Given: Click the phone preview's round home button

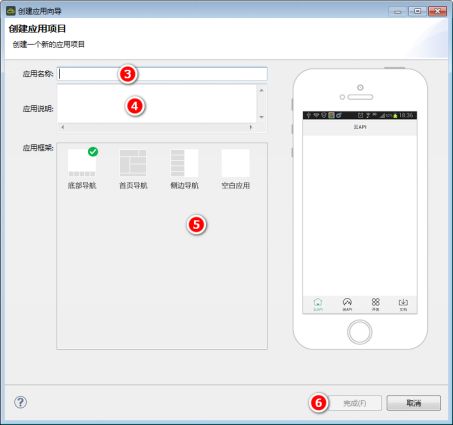Looking at the screenshot, I should pos(360,332).
